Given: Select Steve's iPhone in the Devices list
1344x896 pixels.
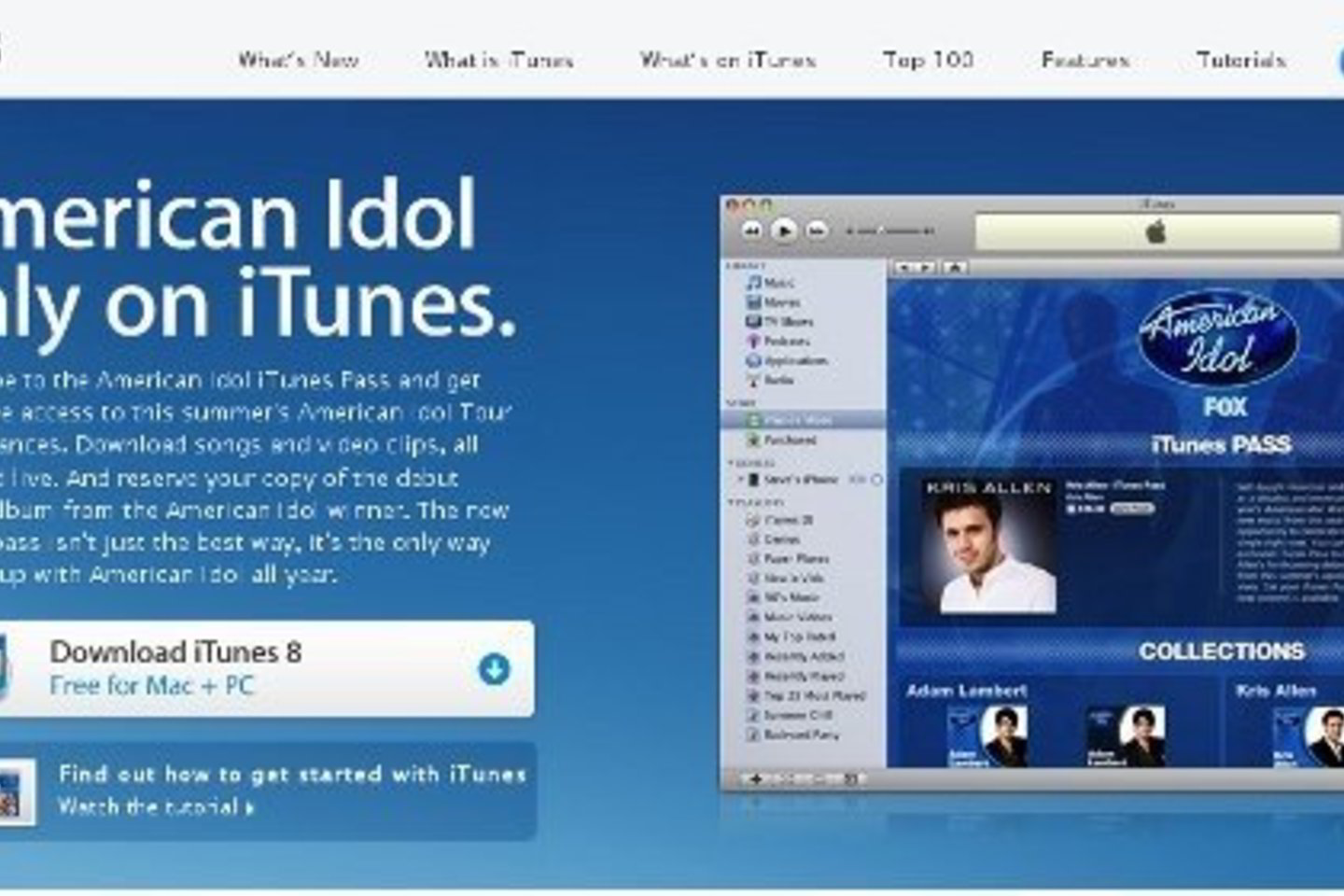Looking at the screenshot, I should (x=791, y=480).
